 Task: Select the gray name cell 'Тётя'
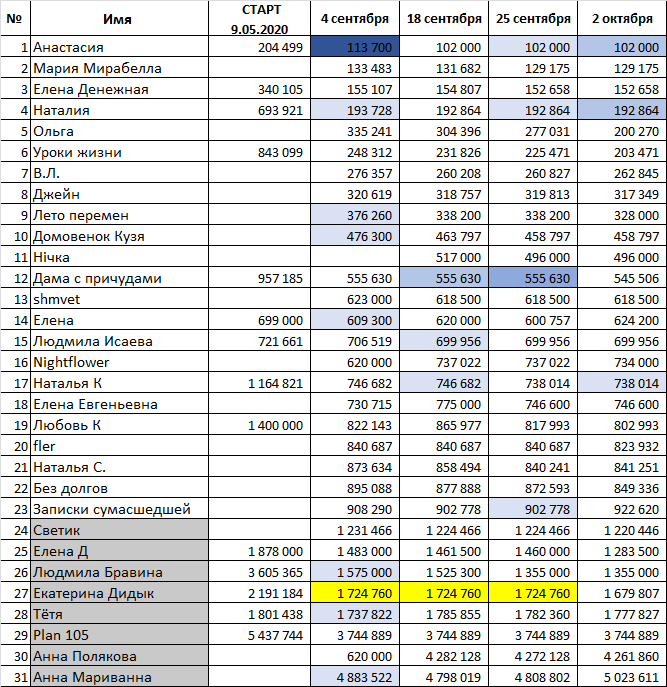point(119,614)
